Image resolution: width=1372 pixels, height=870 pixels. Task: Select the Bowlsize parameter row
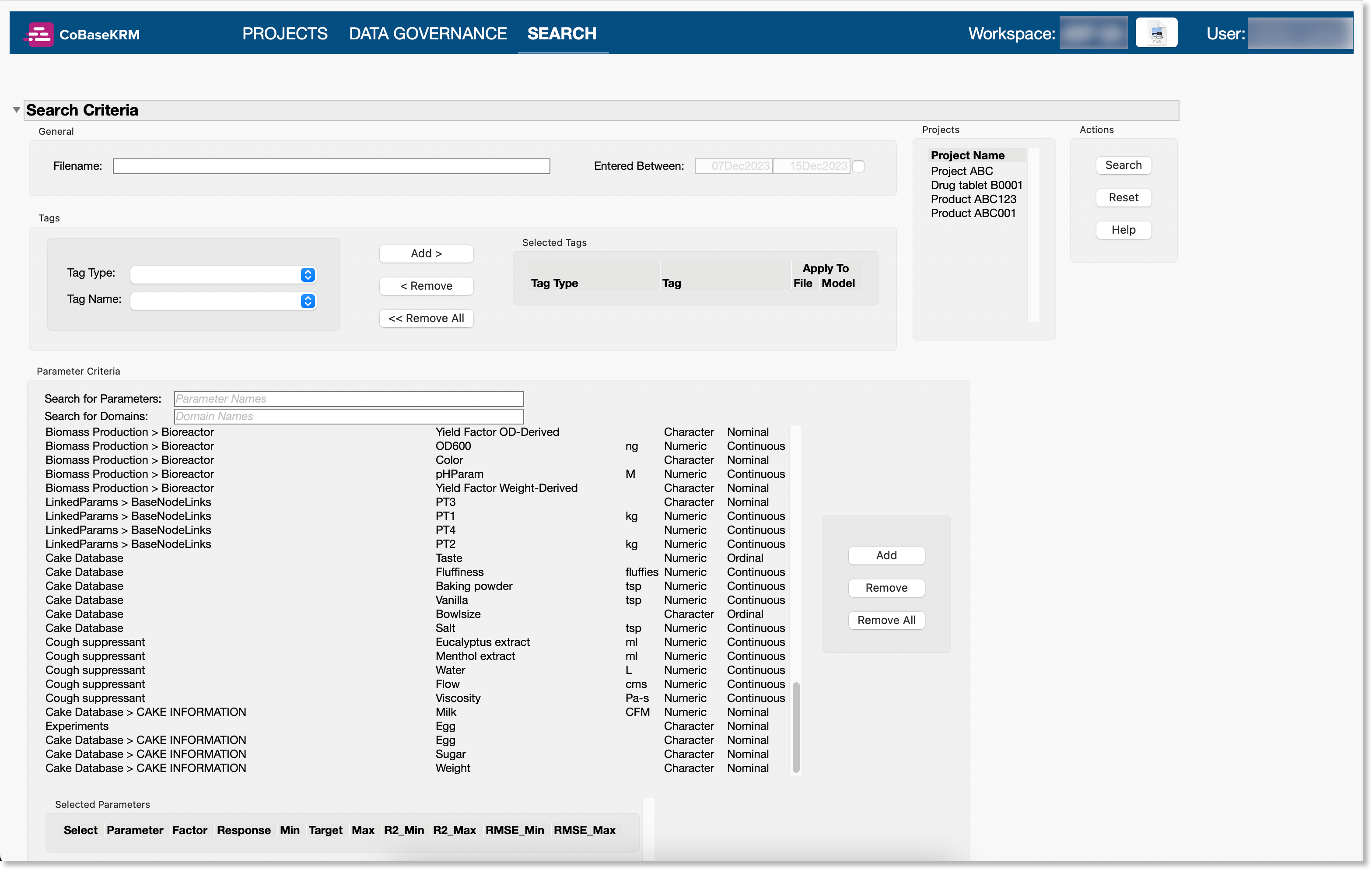click(415, 614)
